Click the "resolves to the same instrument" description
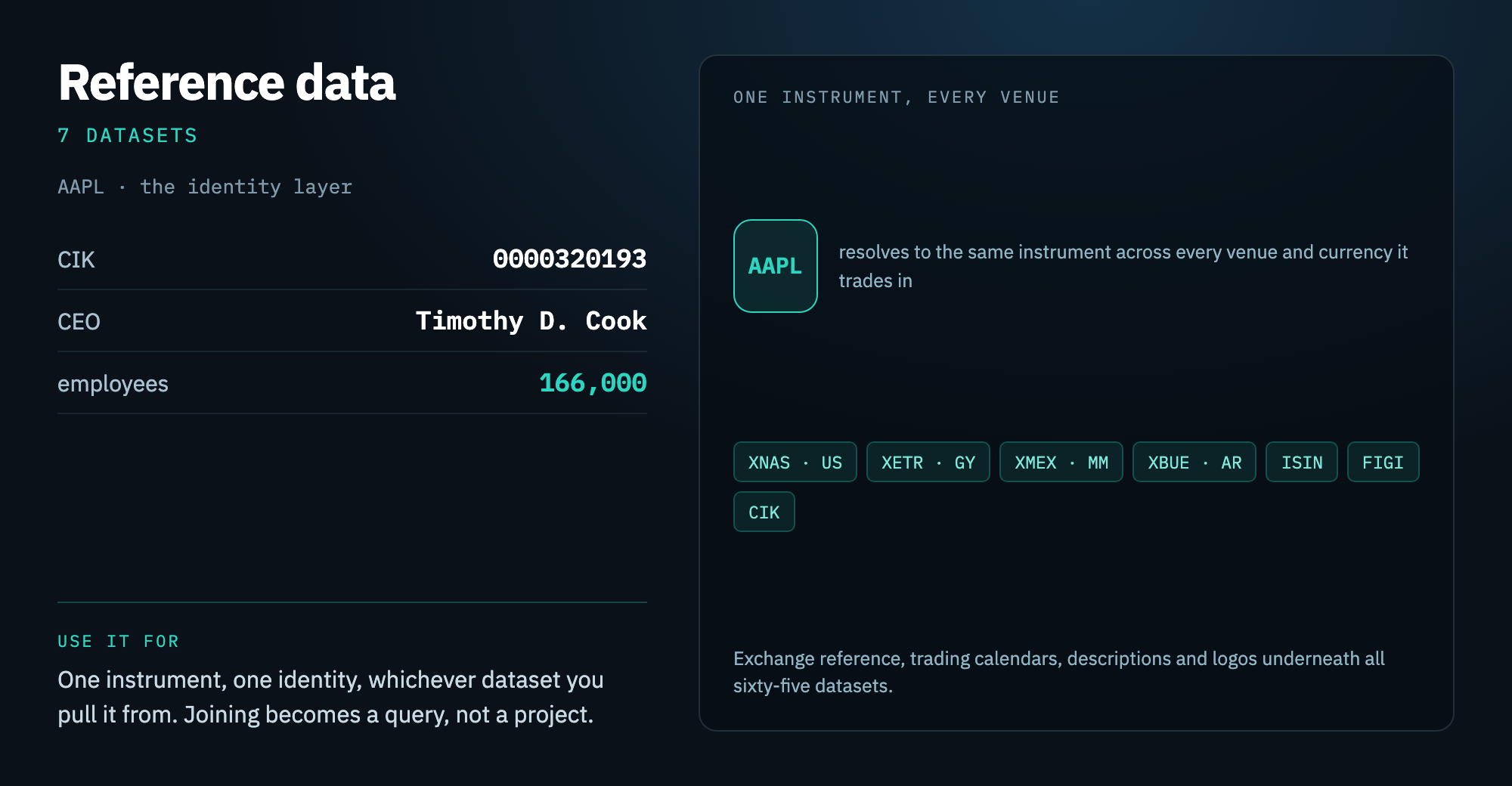1512x786 pixels. point(1123,266)
